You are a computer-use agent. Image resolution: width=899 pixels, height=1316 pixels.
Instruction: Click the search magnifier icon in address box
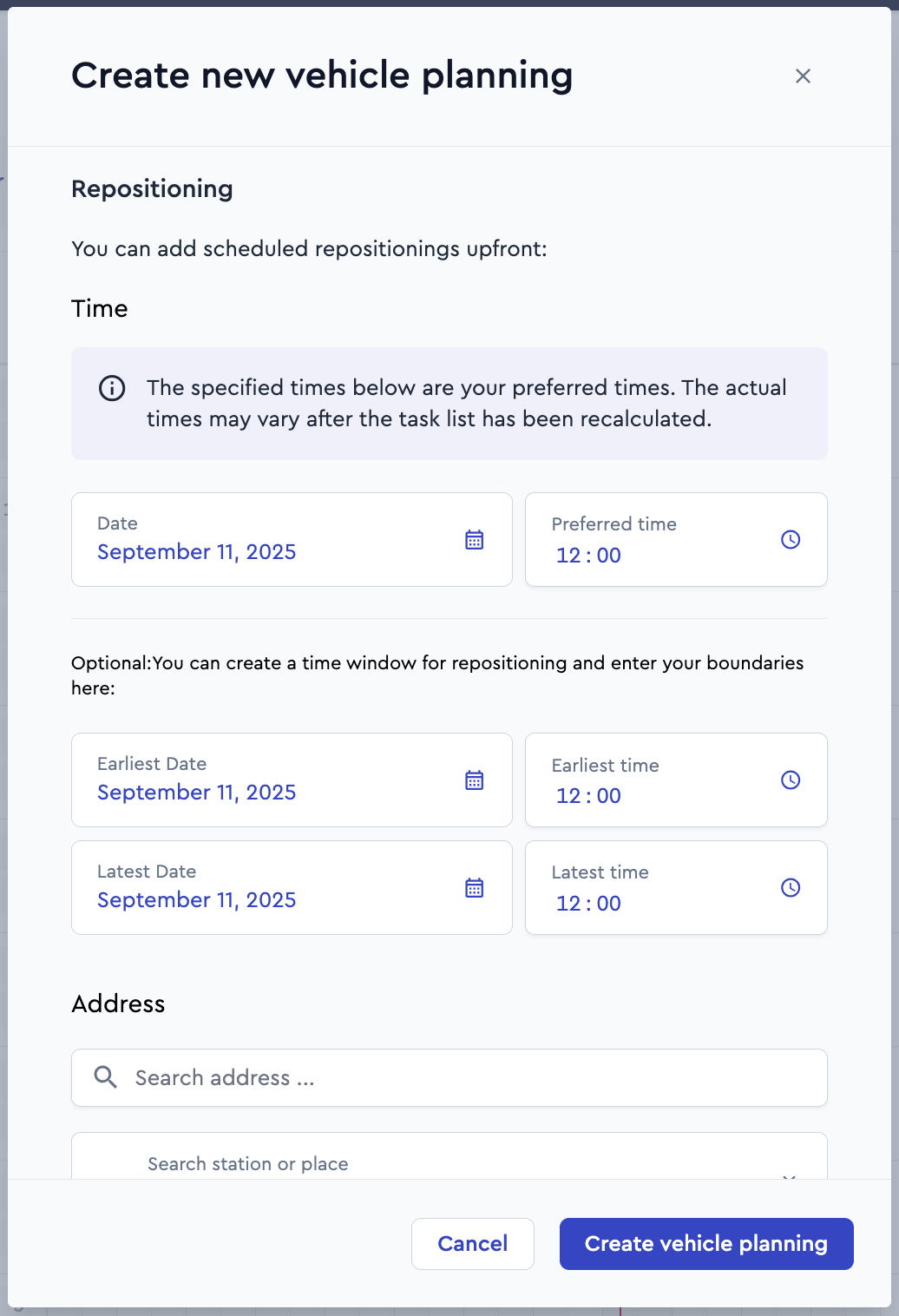[x=106, y=1077]
